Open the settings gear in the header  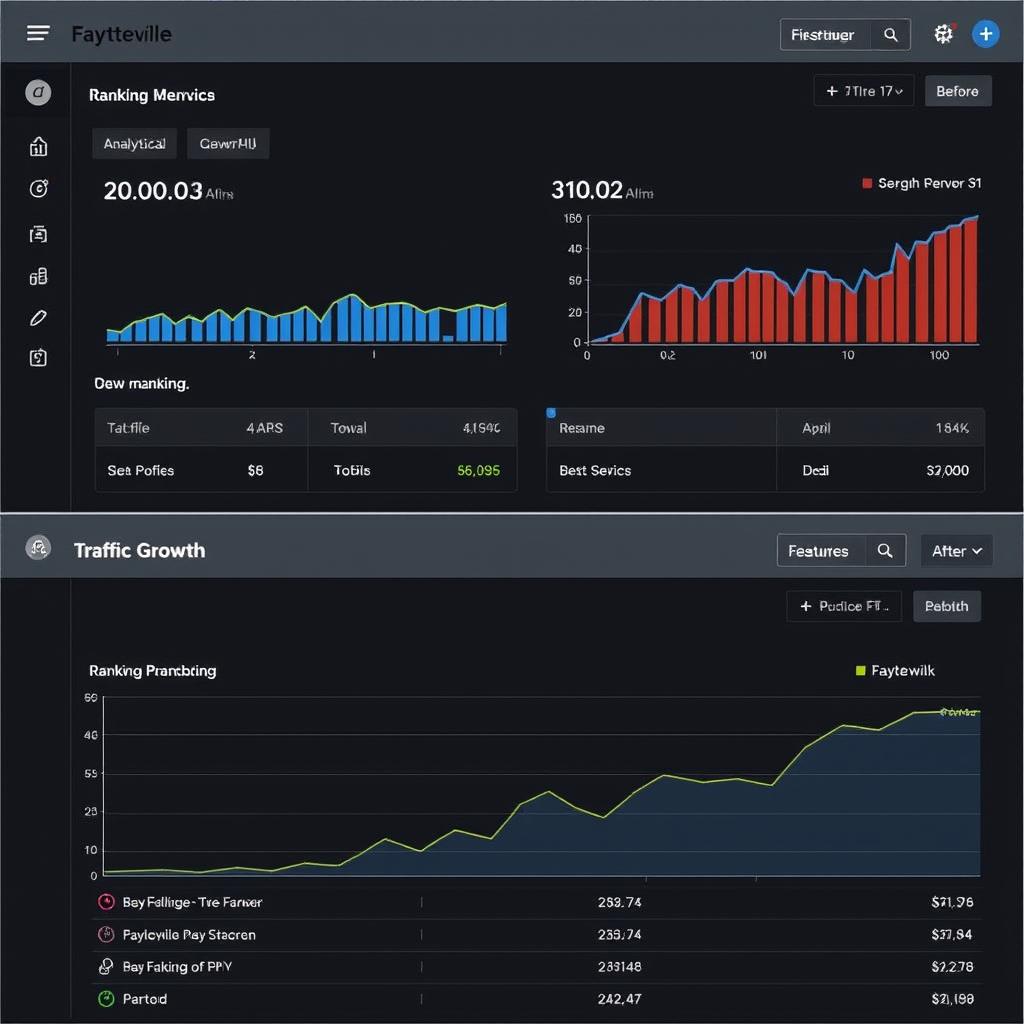click(x=942, y=34)
